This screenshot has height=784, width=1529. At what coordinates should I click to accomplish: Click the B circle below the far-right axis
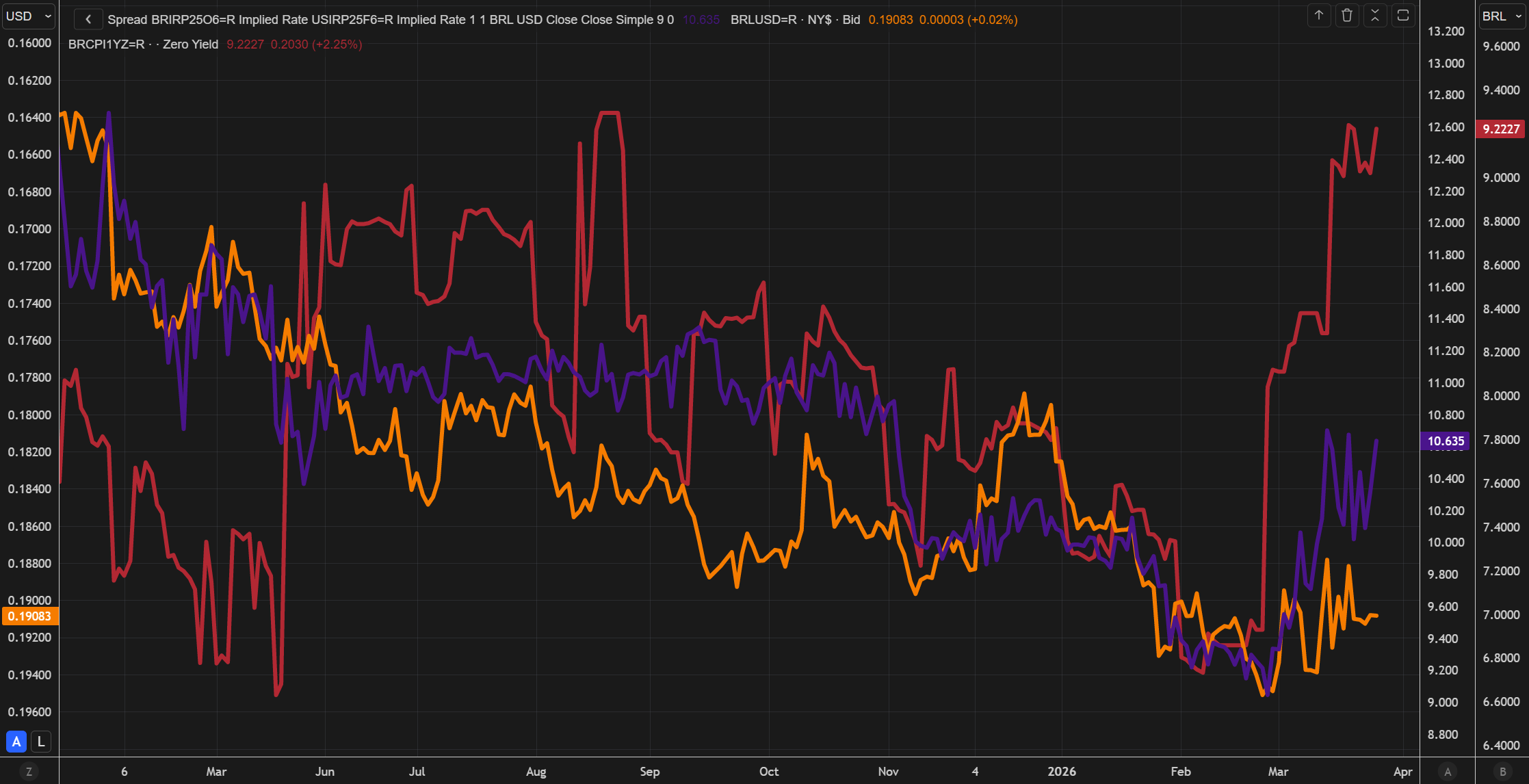click(x=1503, y=772)
